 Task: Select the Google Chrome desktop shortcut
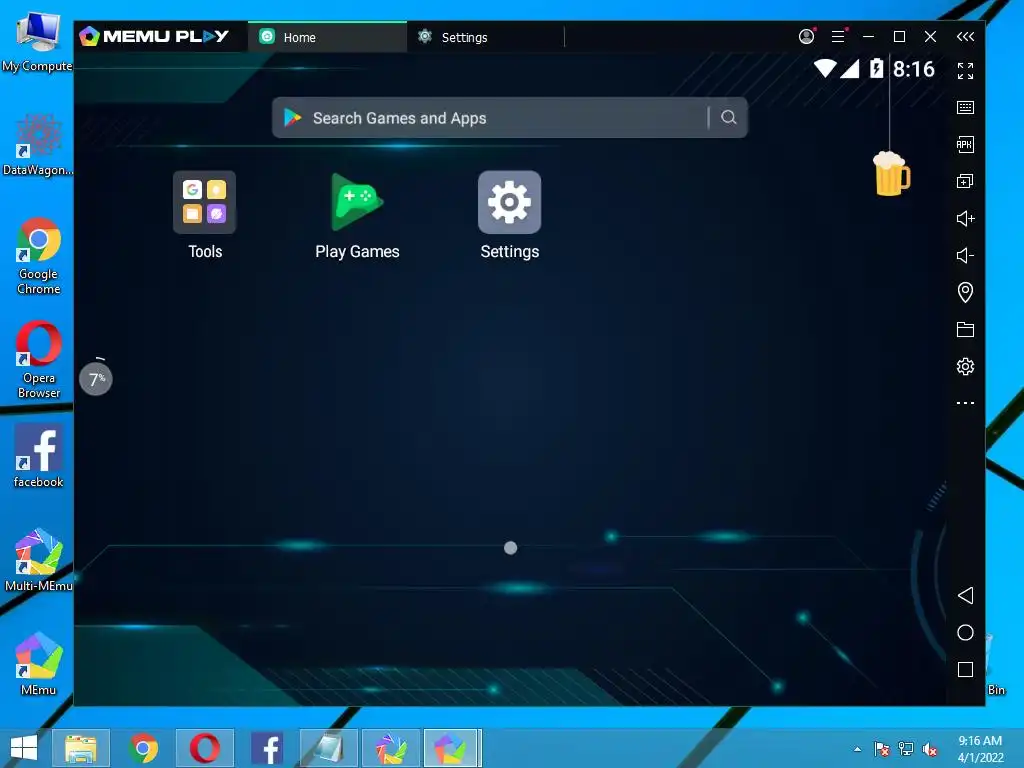[39, 256]
